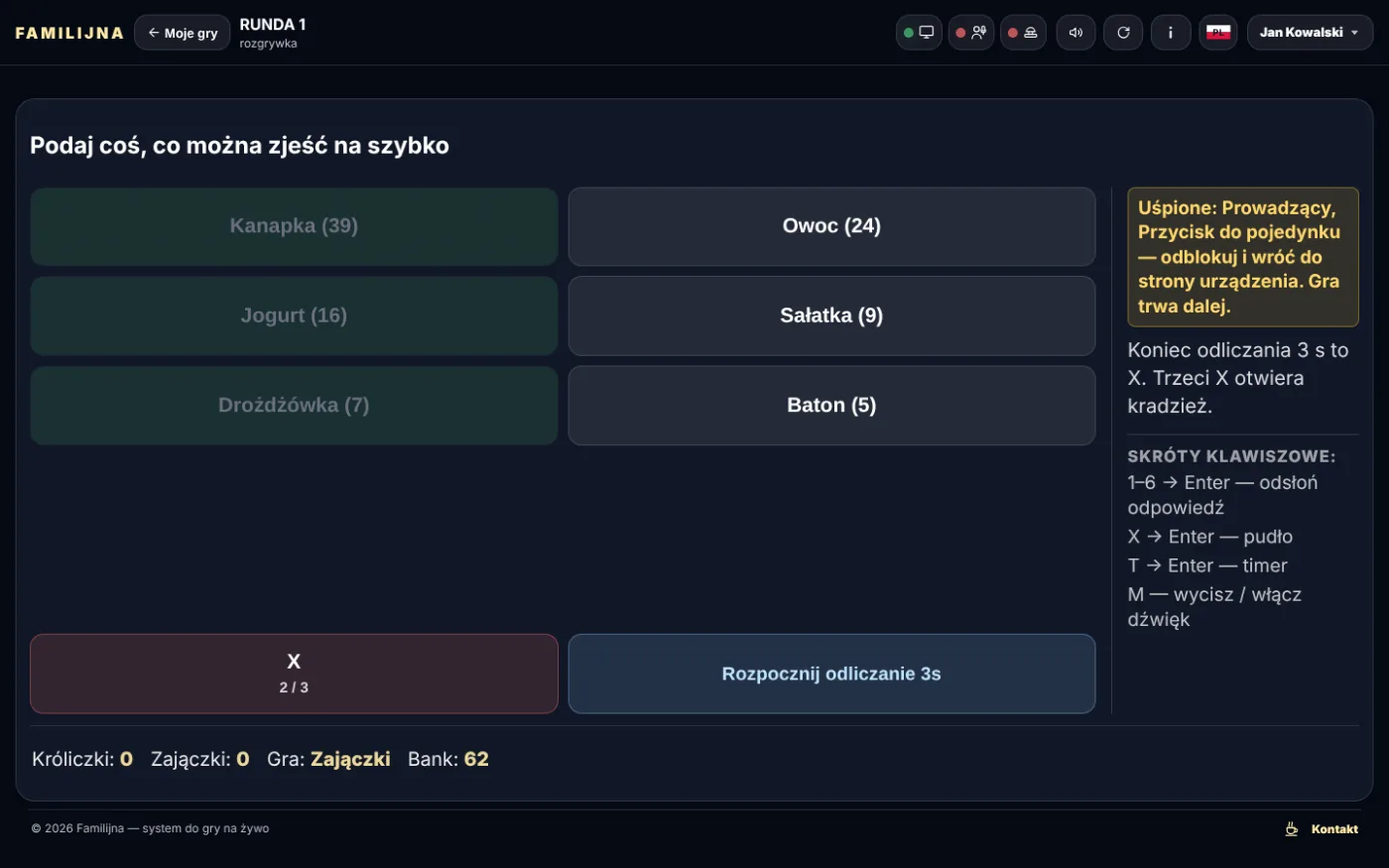1389x868 pixels.
Task: Click the Króliczki: 0 score
Action: (x=82, y=759)
